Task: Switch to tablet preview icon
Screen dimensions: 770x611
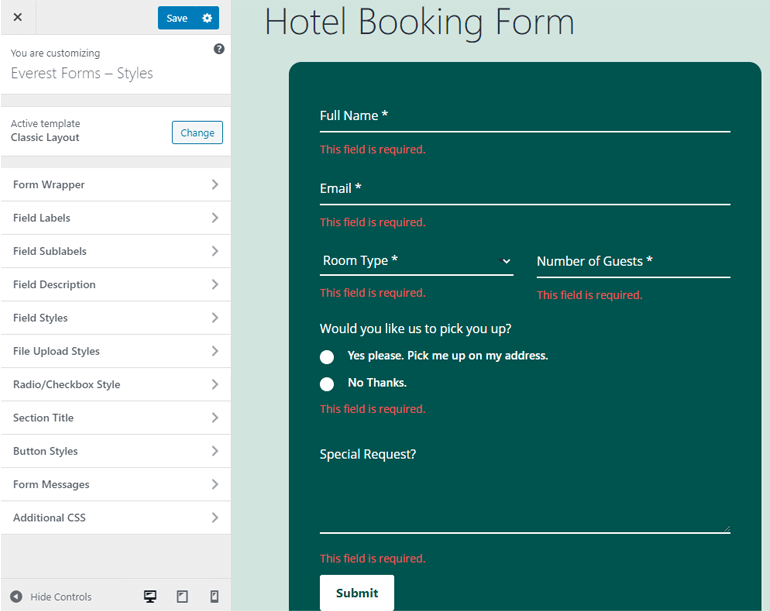Action: pos(182,597)
